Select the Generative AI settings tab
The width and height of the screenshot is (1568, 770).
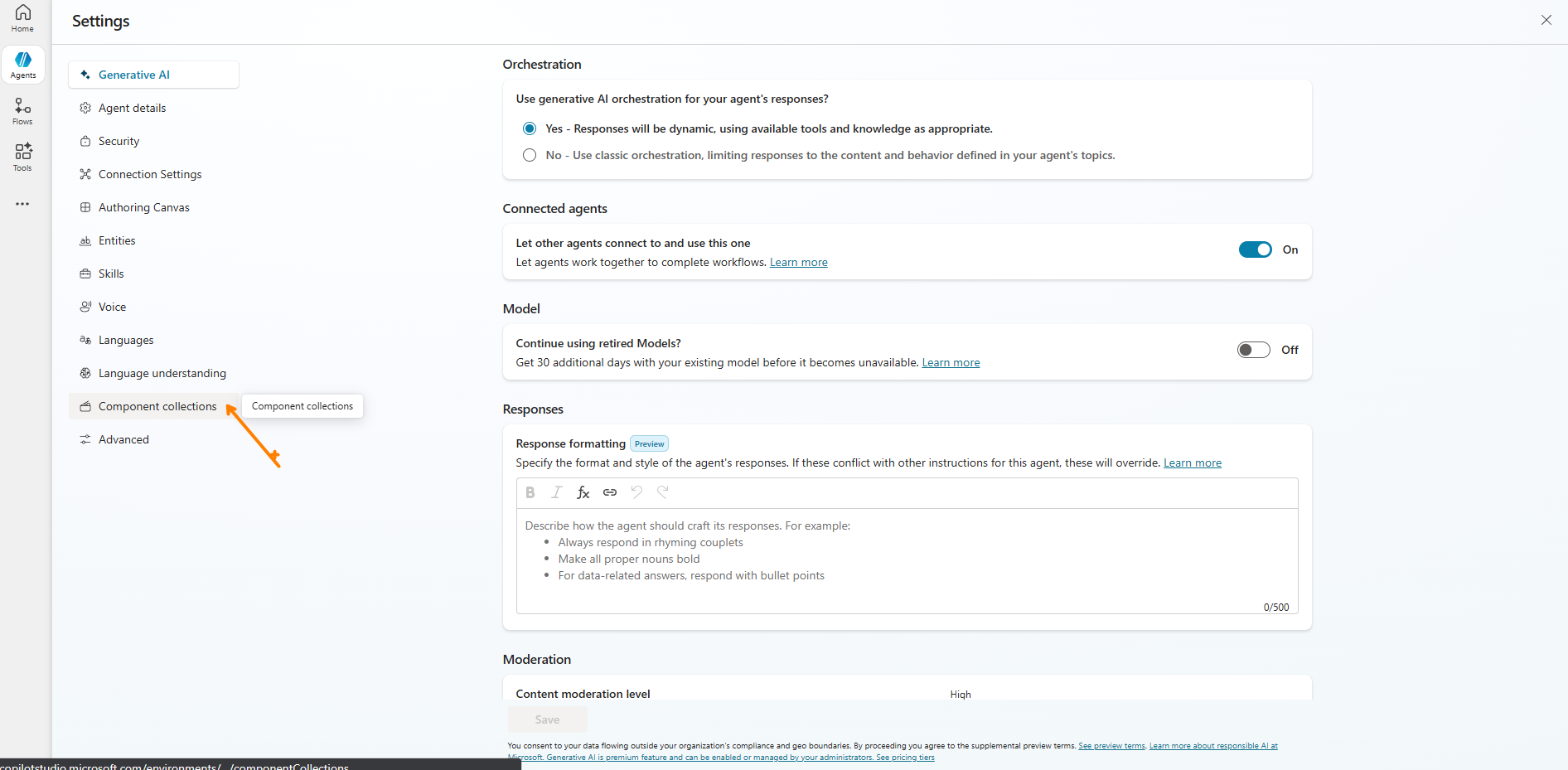pyautogui.click(x=154, y=75)
